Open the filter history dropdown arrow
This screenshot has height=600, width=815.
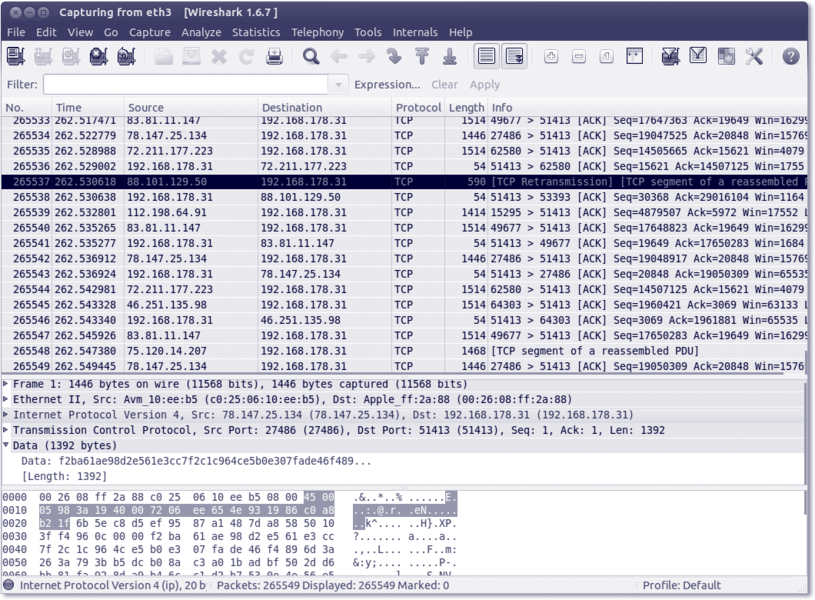click(x=340, y=85)
